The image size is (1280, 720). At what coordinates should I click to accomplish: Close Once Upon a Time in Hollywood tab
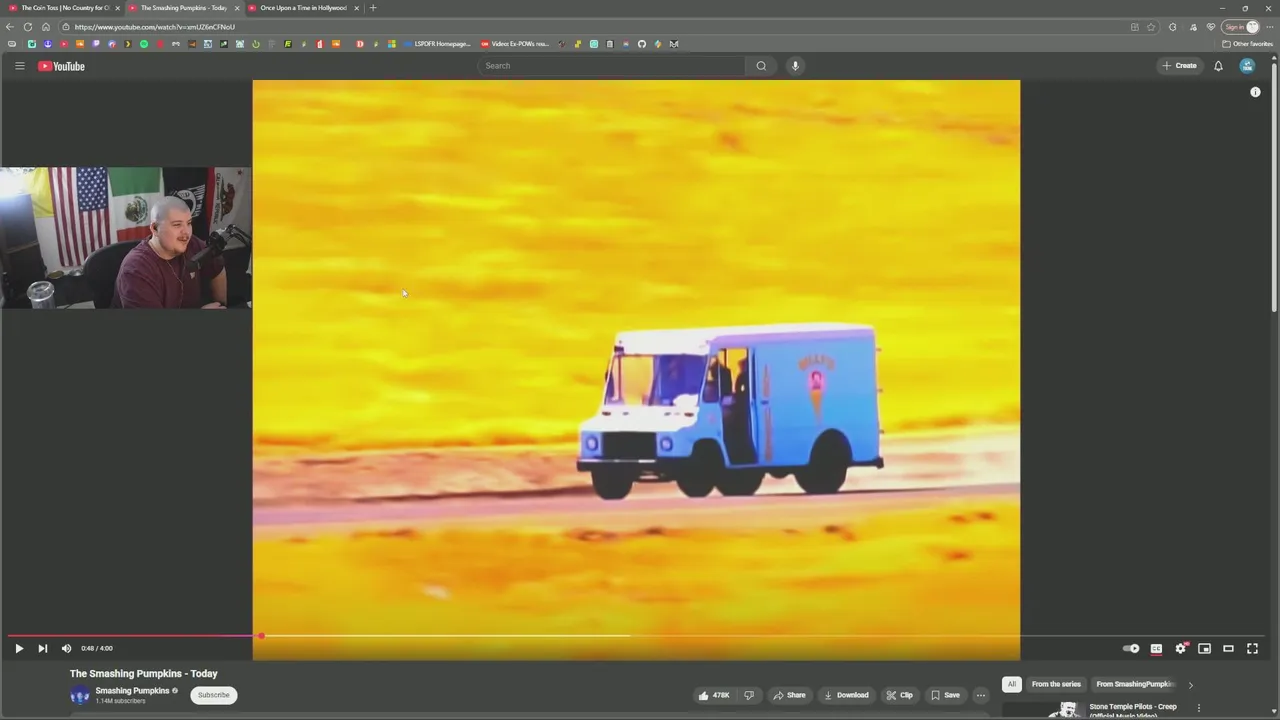click(356, 8)
